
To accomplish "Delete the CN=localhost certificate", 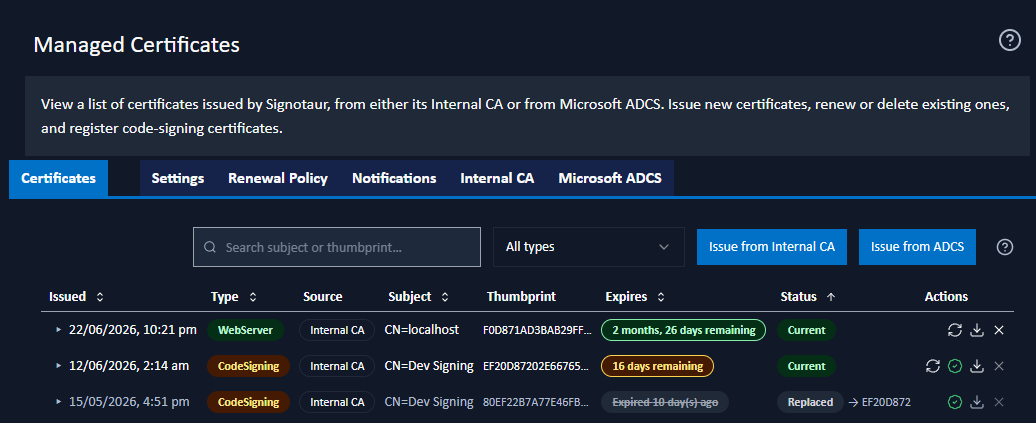I will pos(999,330).
